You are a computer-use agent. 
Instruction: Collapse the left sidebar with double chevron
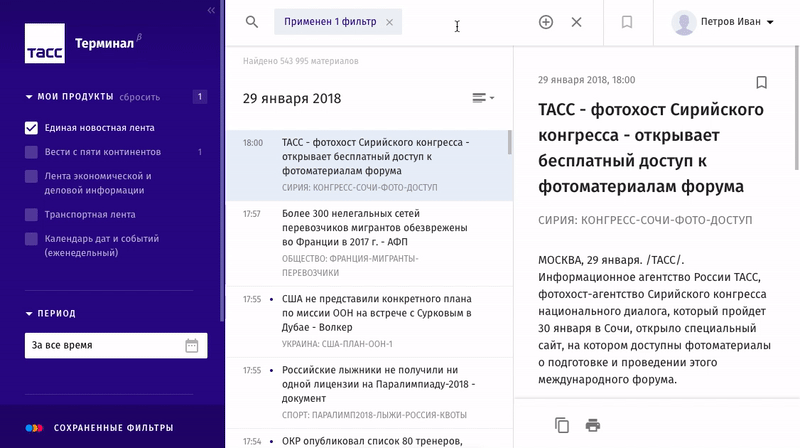pos(211,10)
